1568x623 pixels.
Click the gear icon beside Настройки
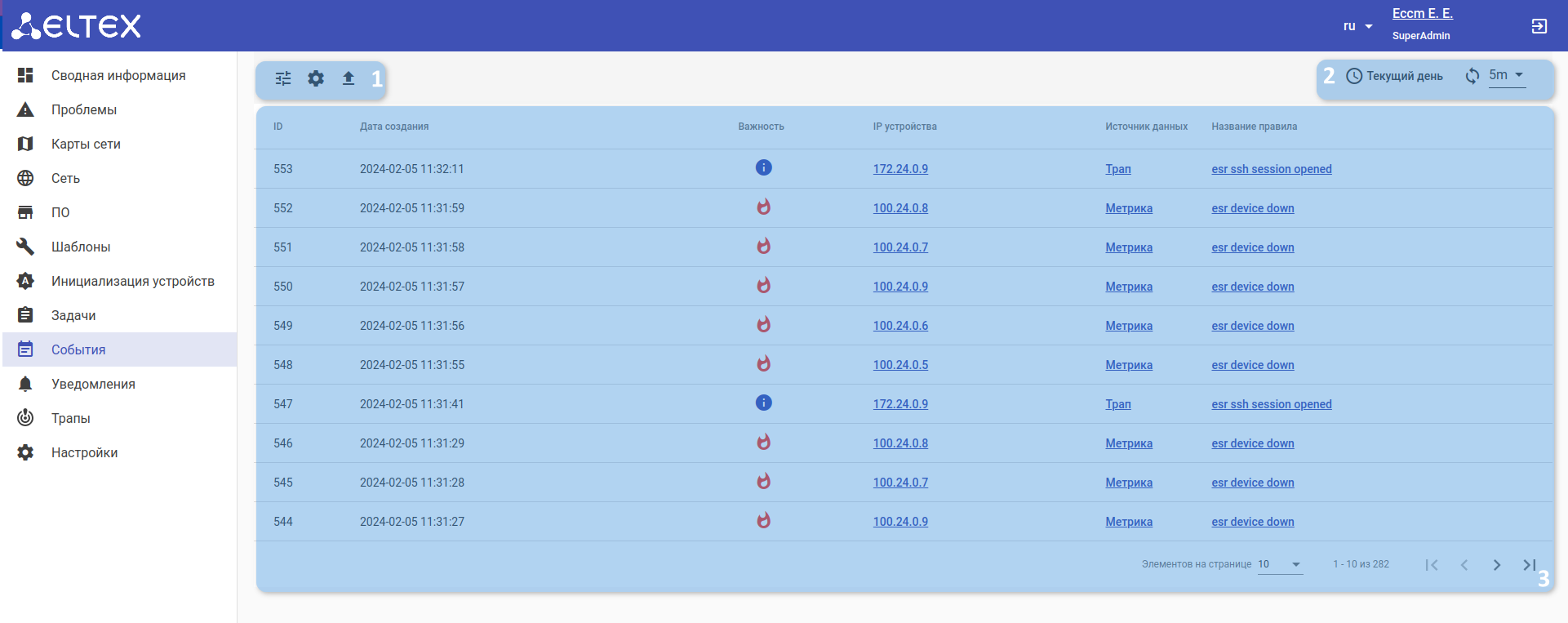[x=25, y=452]
